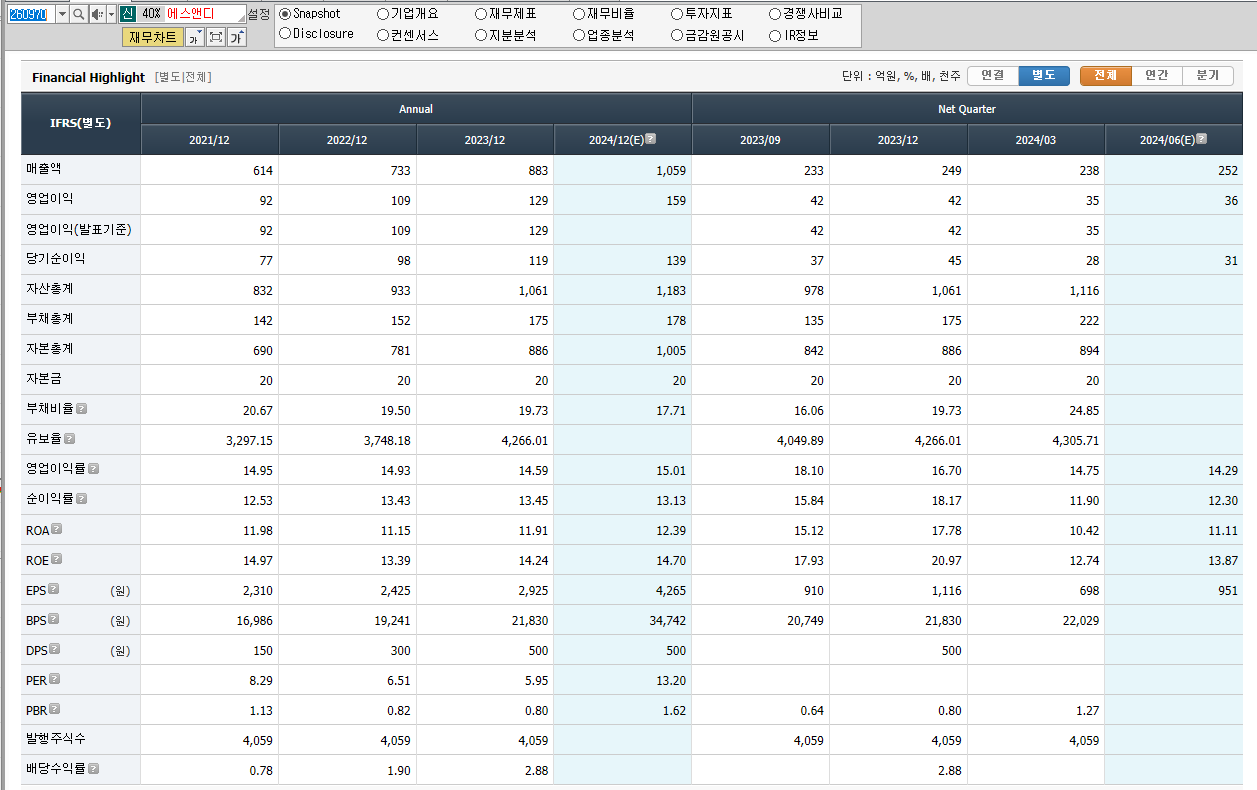This screenshot has width=1257, height=790.
Task: Click the help icon next to 2024/12(E)
Action: [x=651, y=139]
